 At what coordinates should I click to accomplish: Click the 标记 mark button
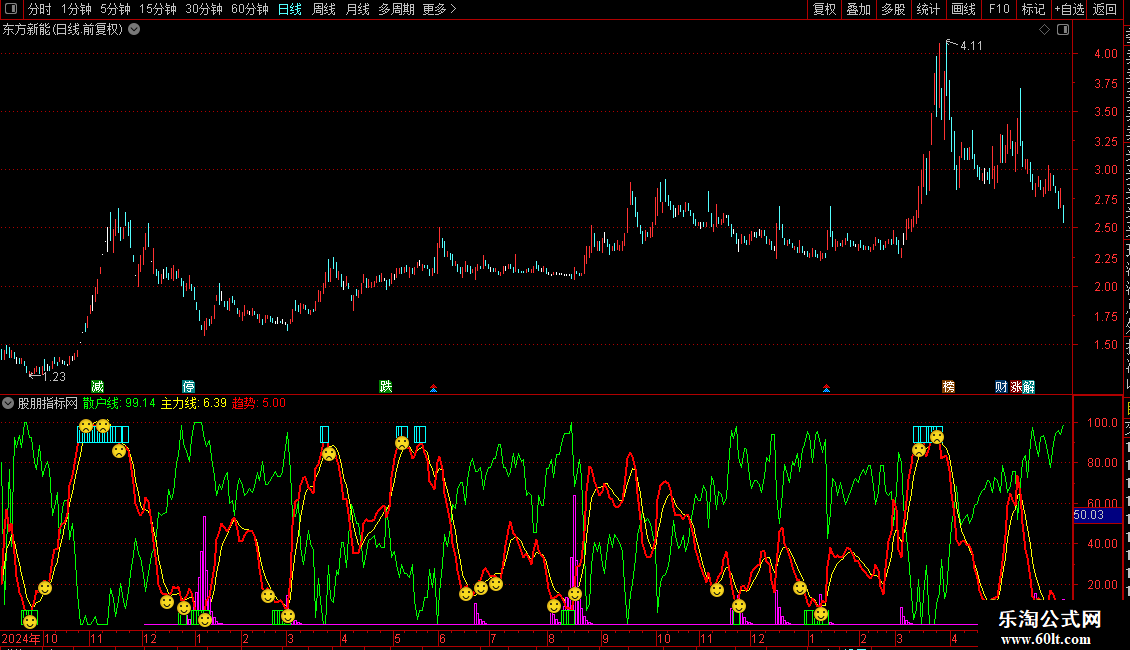click(1033, 9)
